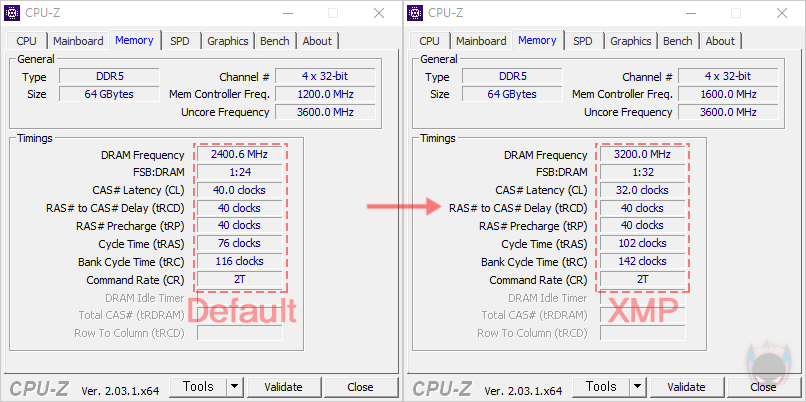Viewport: 806px width, 402px height.
Task: Switch to Mainboard tab in left CPU-Z window
Action: click(78, 41)
